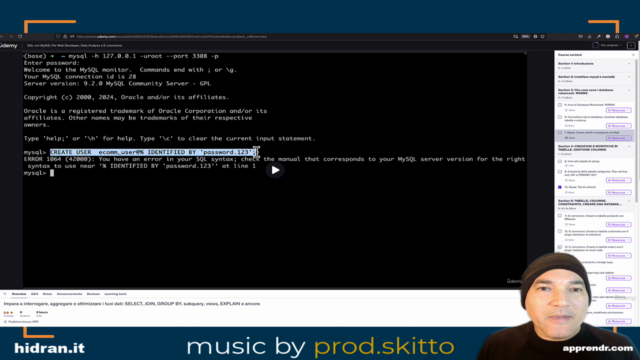Check lecture 12 E-commerce tabella customers
This screenshot has height=360, width=640.
coord(560,231)
